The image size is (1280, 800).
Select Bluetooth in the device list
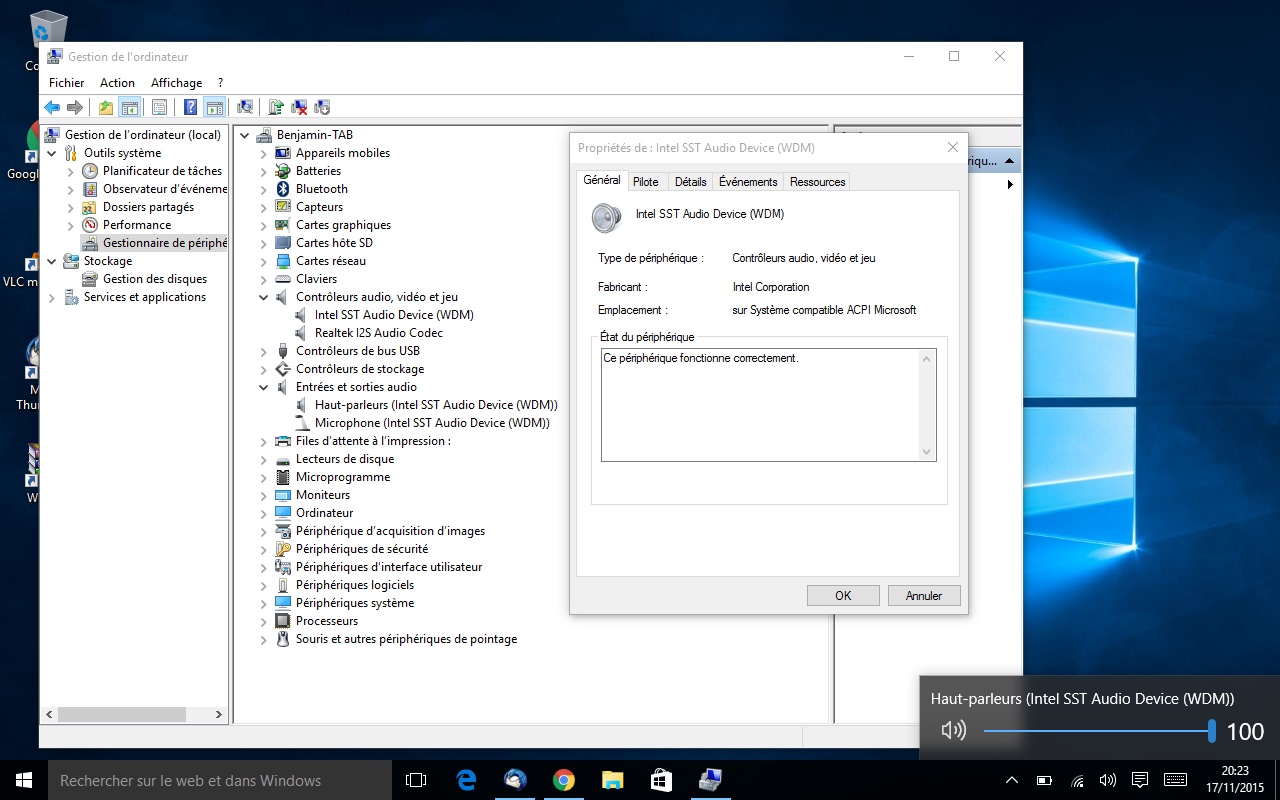click(321, 189)
